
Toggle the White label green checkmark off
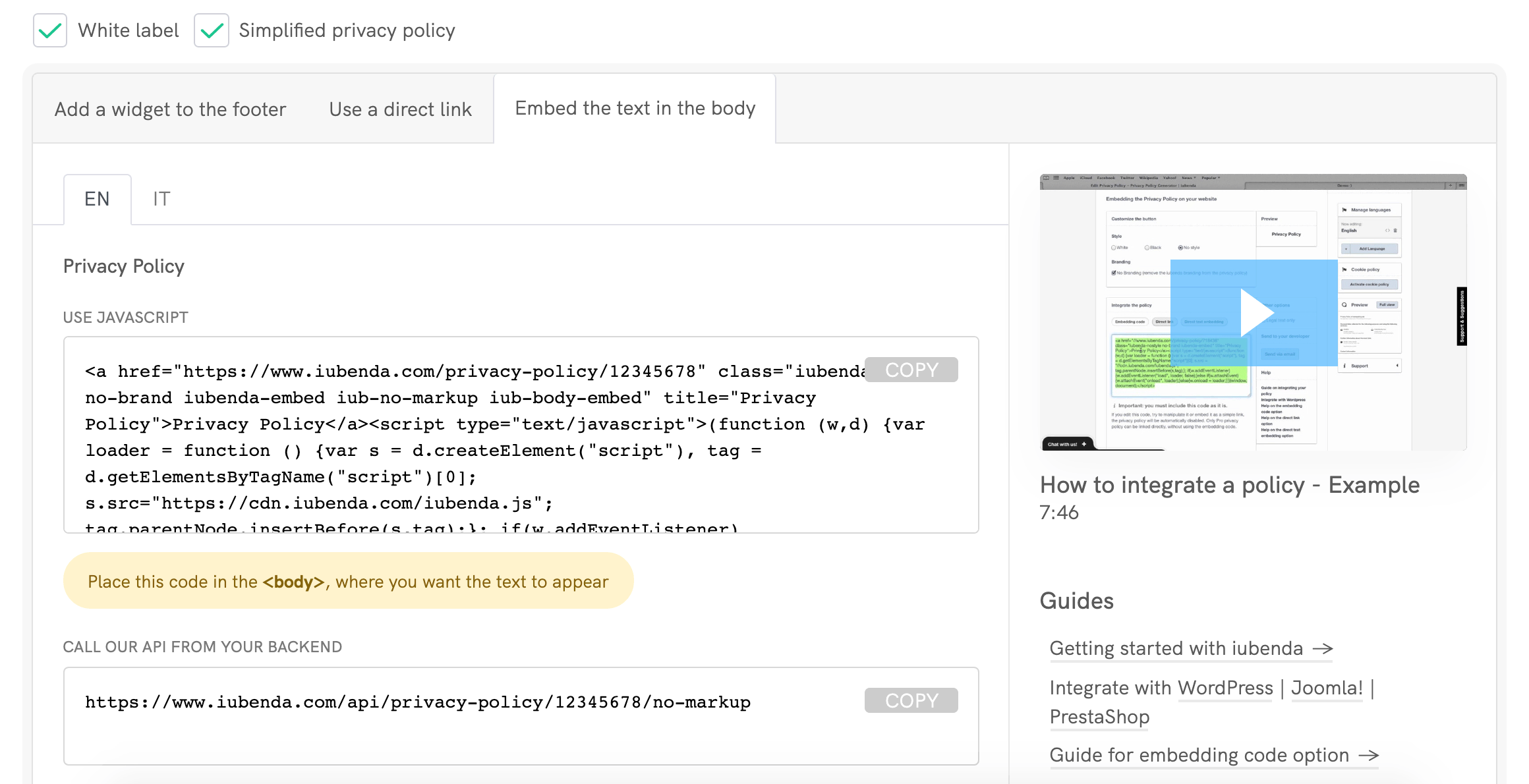click(49, 30)
